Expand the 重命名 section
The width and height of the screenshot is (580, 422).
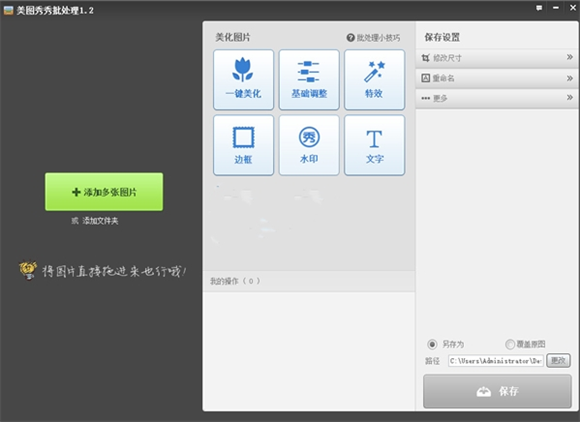click(497, 78)
